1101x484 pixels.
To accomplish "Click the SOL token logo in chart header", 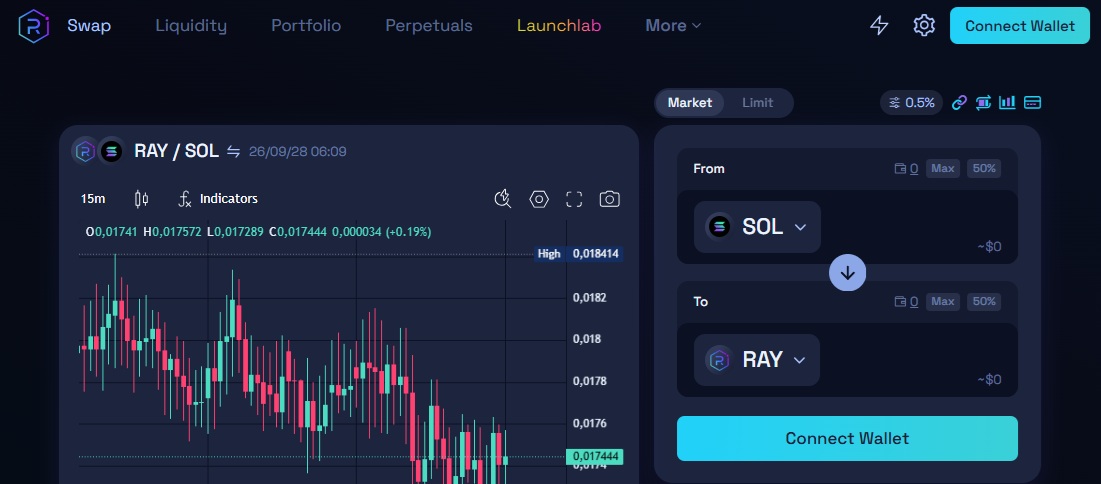I will [x=111, y=151].
